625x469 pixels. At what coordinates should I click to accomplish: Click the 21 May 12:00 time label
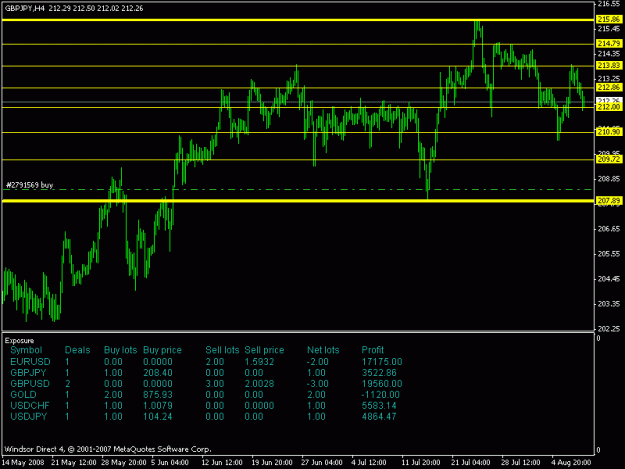tap(74, 463)
